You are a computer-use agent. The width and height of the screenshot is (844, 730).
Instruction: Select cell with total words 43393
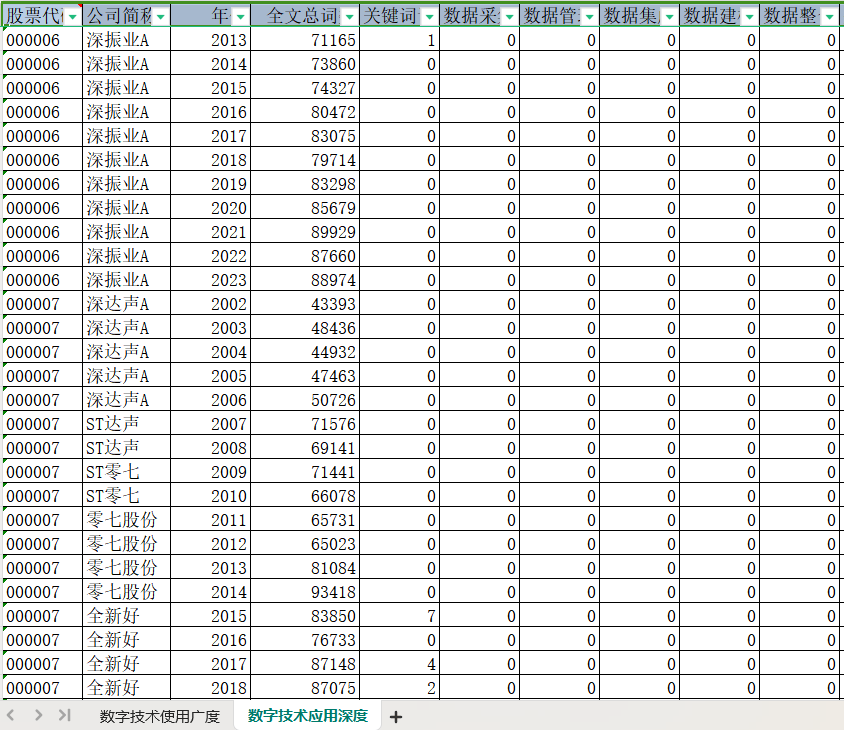tap(305, 304)
